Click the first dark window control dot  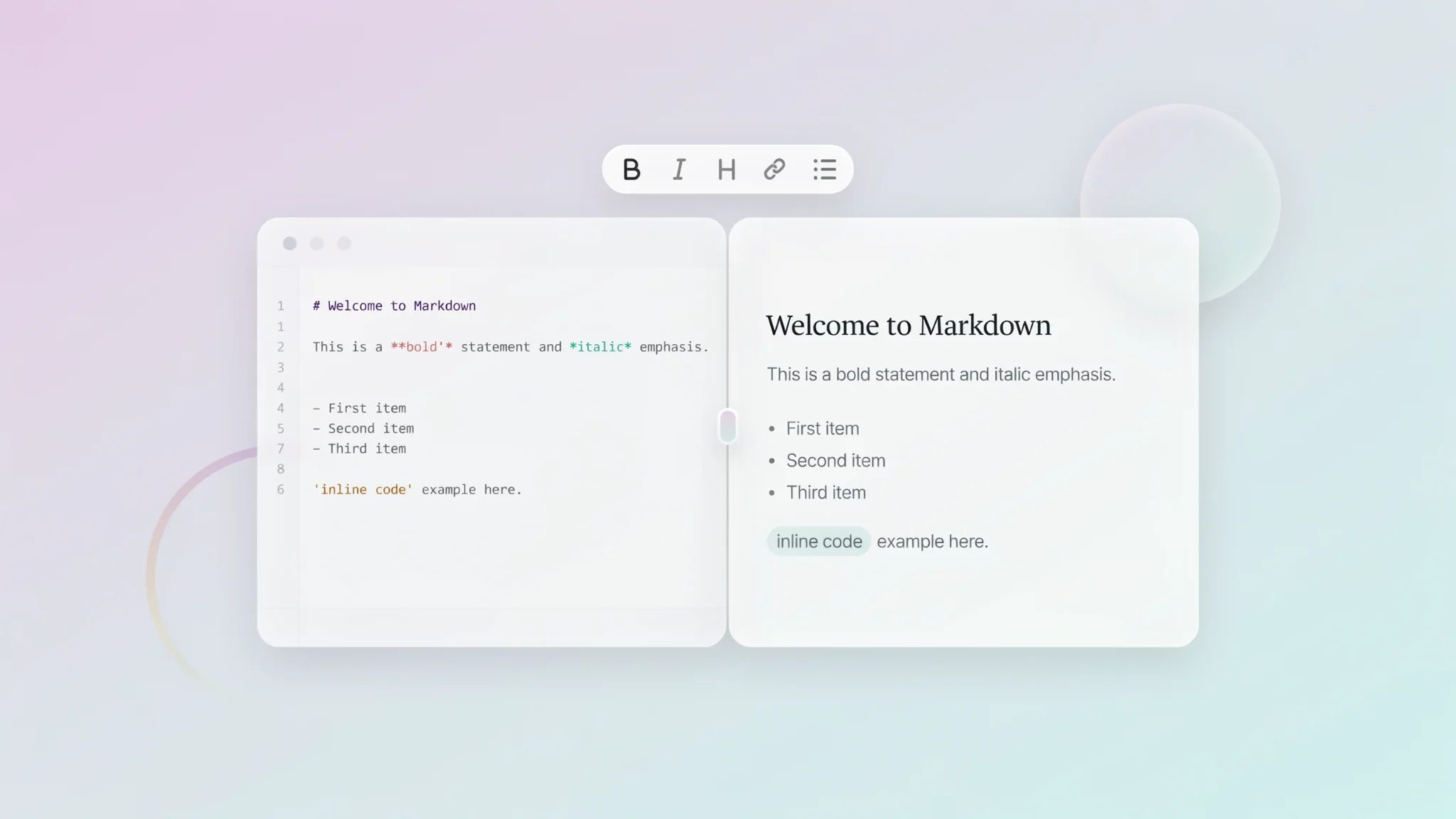tap(289, 243)
